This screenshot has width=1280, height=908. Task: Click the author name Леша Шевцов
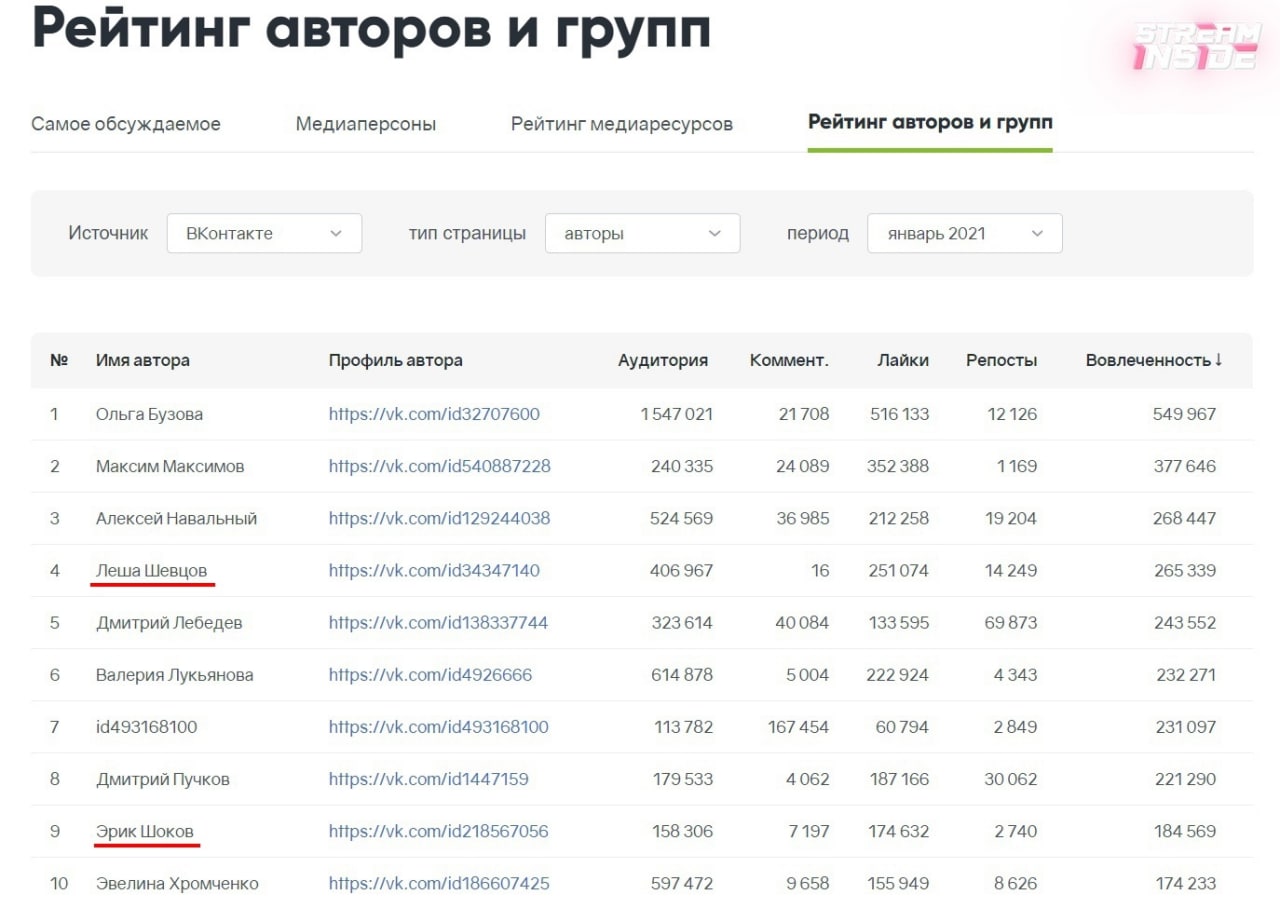(152, 570)
